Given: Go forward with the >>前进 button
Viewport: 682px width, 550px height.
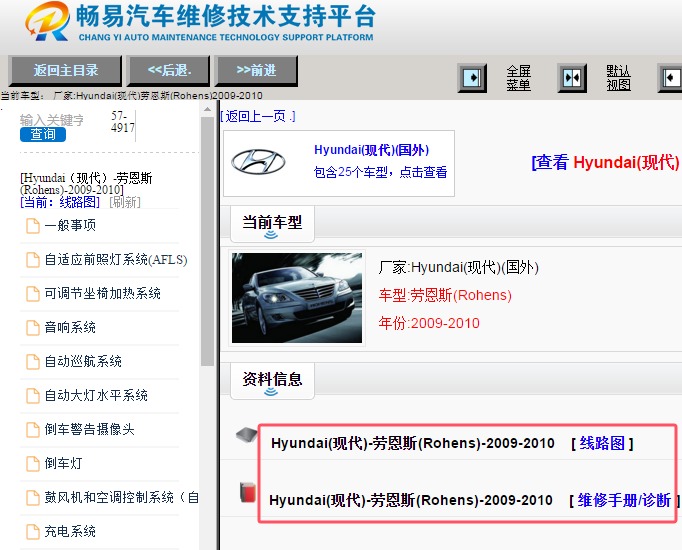Looking at the screenshot, I should (x=257, y=70).
